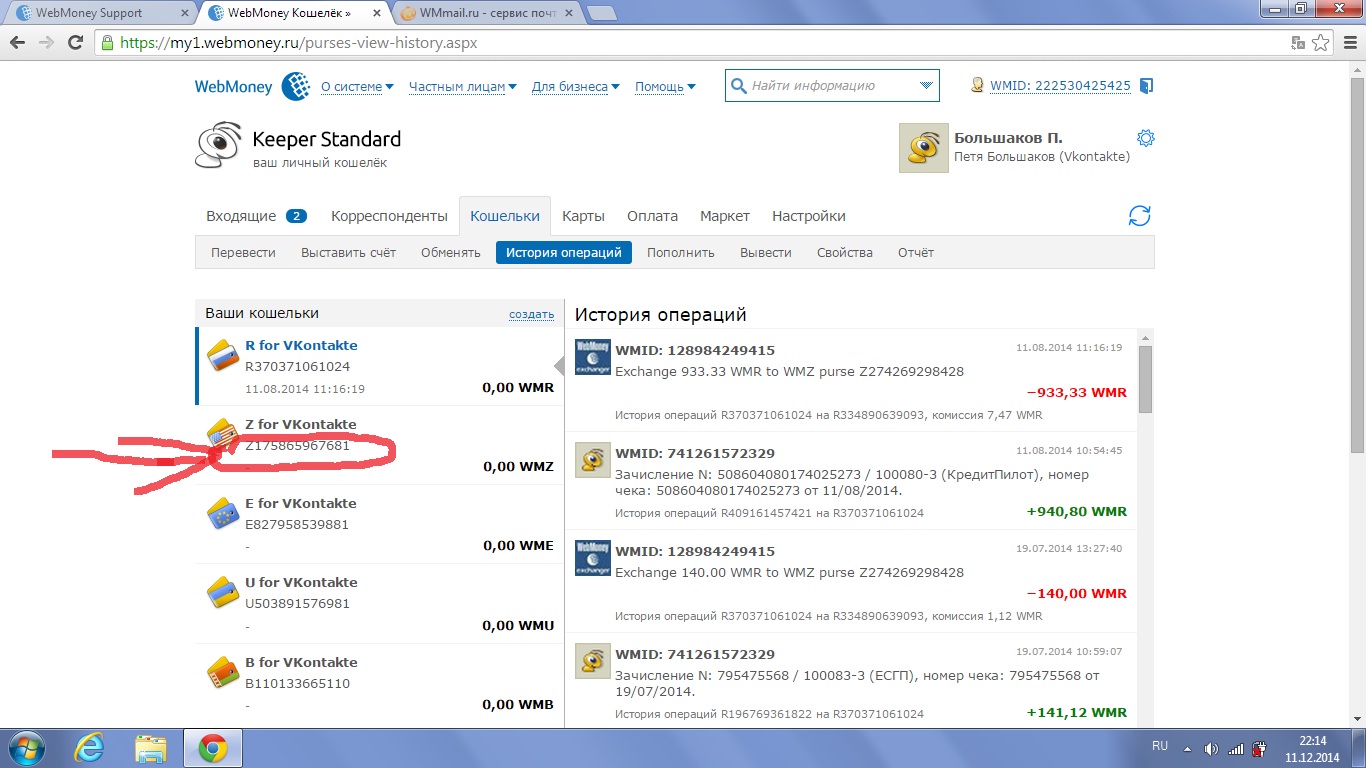The width and height of the screenshot is (1366, 768).
Task: Click inside the Найти информацию search field
Action: (831, 86)
